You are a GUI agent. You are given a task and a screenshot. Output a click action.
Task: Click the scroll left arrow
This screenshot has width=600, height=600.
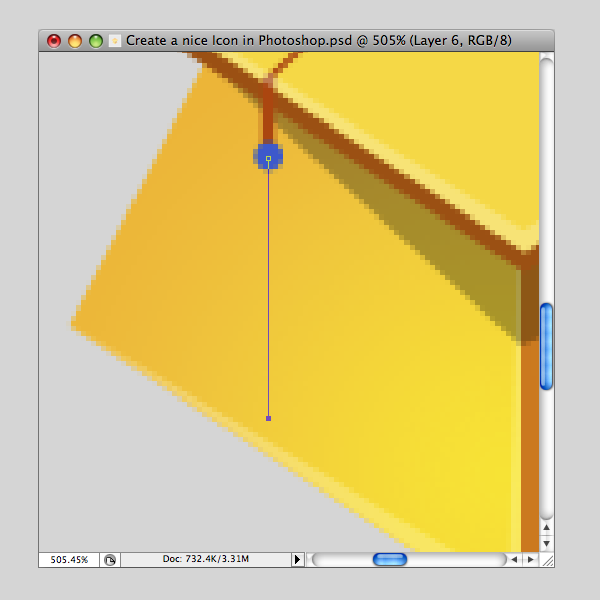(x=514, y=559)
